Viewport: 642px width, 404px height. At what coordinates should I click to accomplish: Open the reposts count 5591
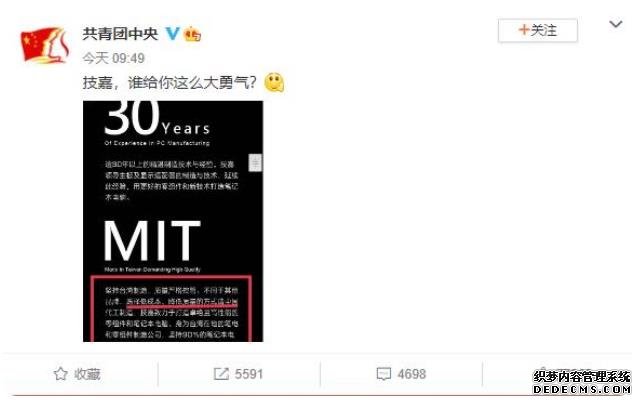click(249, 374)
